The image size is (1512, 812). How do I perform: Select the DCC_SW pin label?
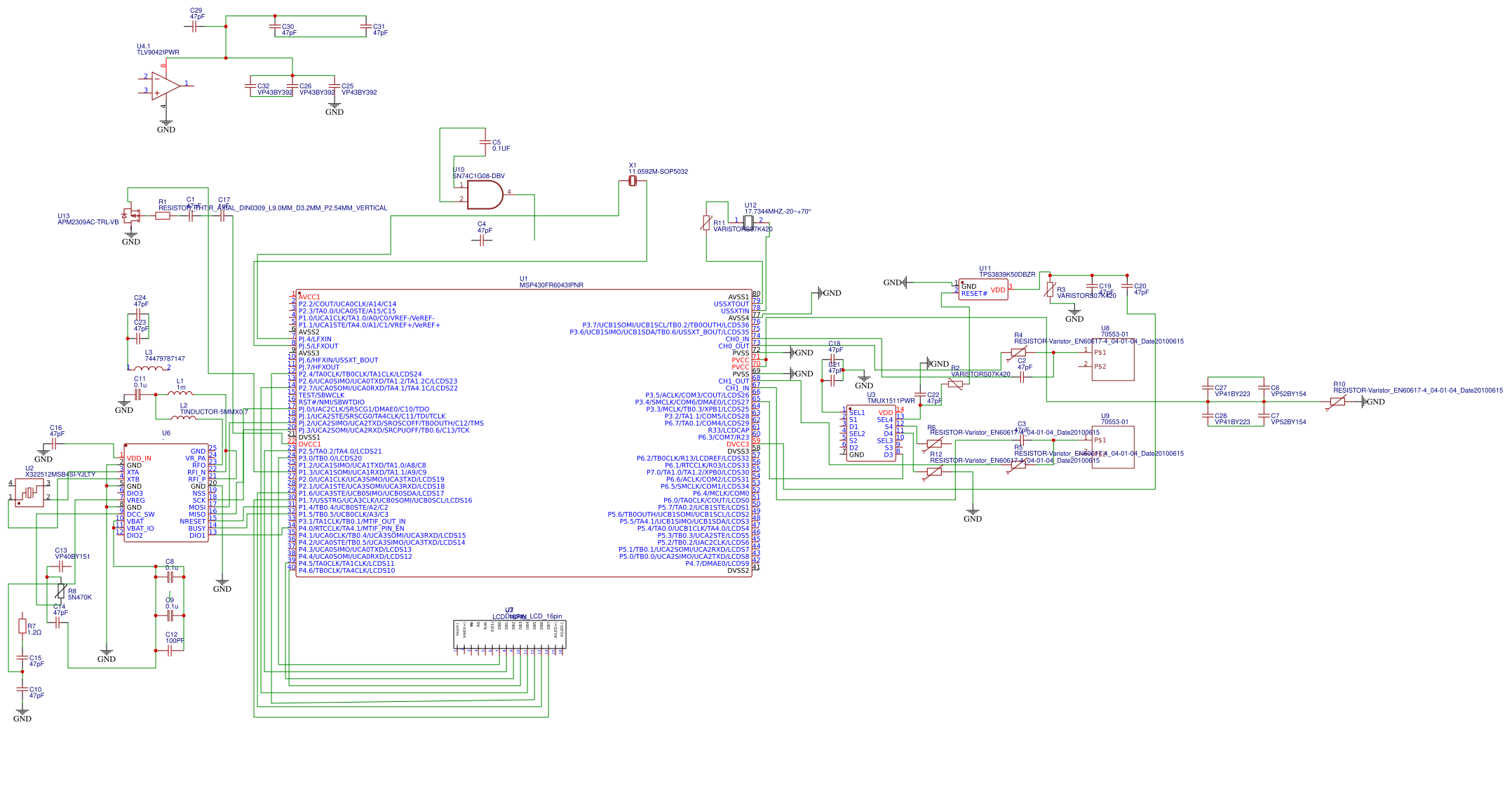140,515
